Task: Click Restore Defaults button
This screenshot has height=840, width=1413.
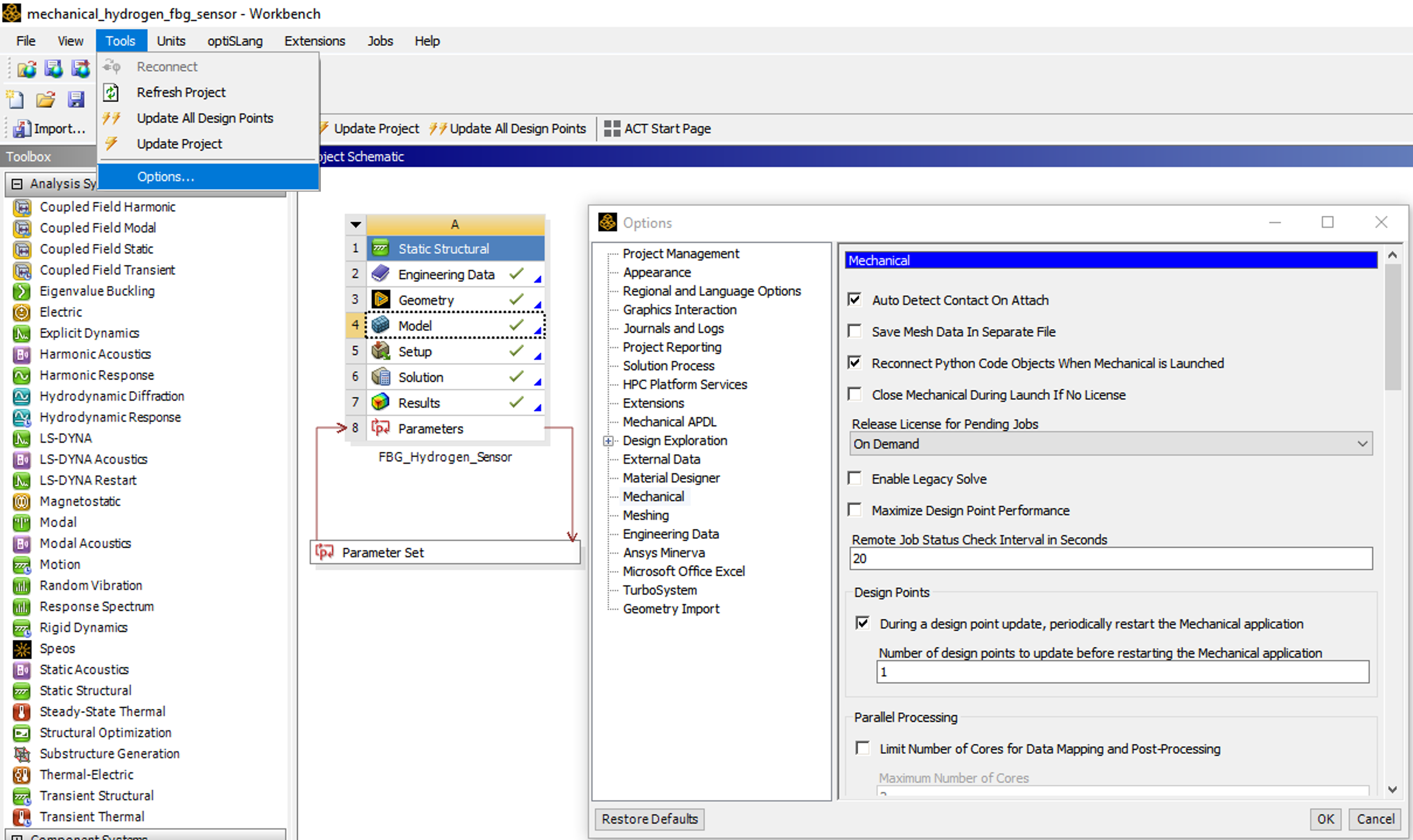Action: (x=649, y=819)
